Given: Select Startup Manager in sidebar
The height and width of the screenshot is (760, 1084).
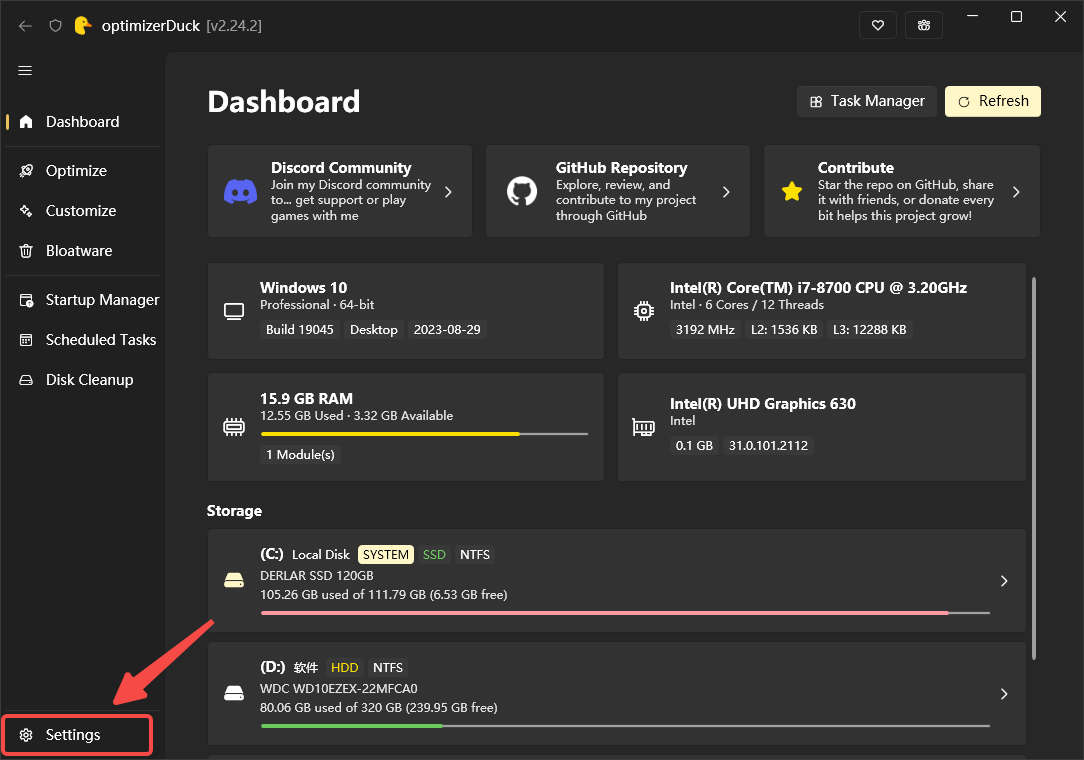Looking at the screenshot, I should [82, 300].
